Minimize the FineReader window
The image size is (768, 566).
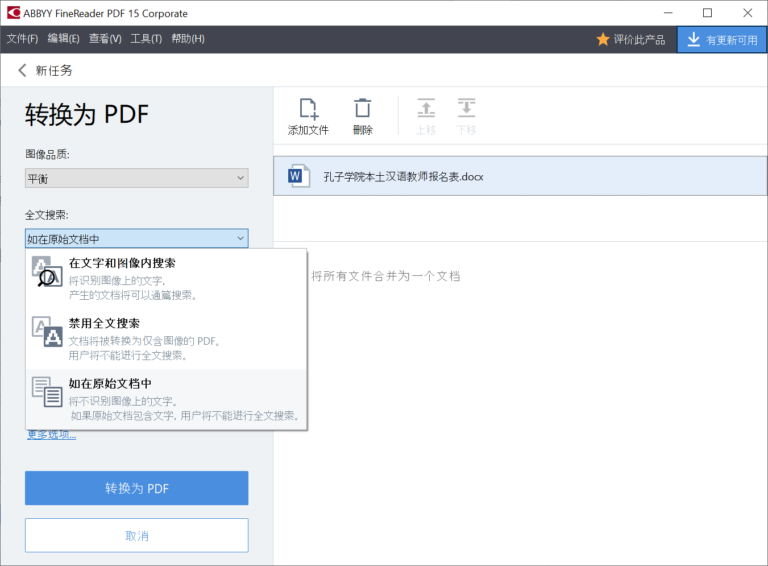pos(668,13)
